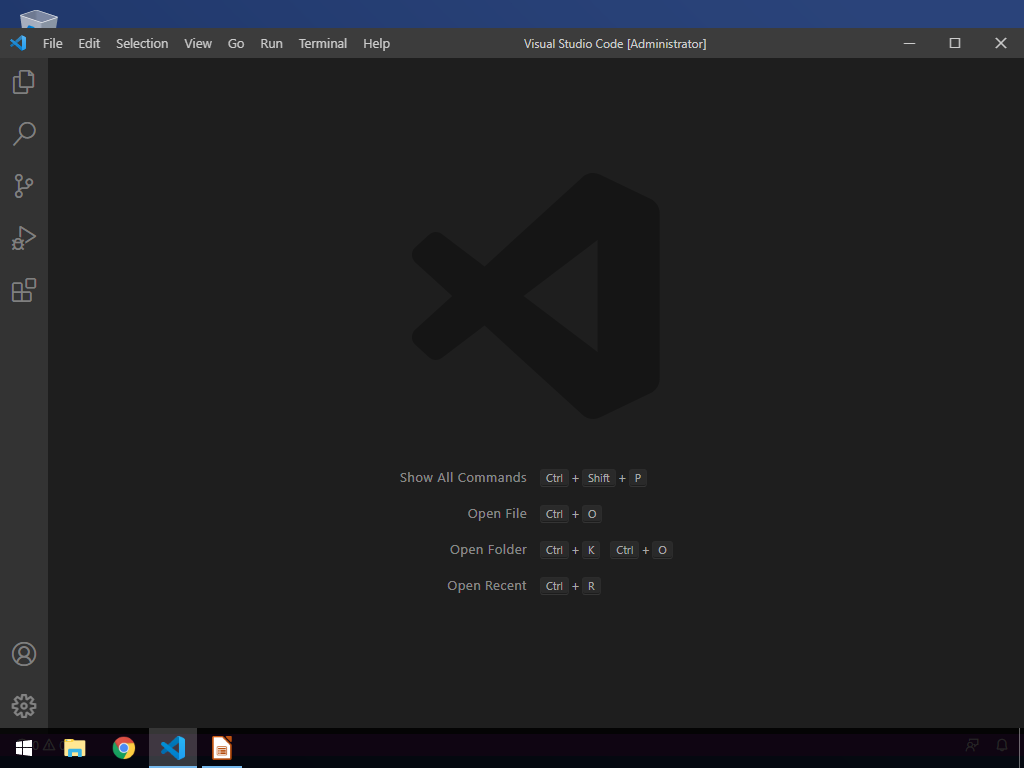The height and width of the screenshot is (768, 1024).
Task: Click the Open Folder shortcut text
Action: coord(488,549)
